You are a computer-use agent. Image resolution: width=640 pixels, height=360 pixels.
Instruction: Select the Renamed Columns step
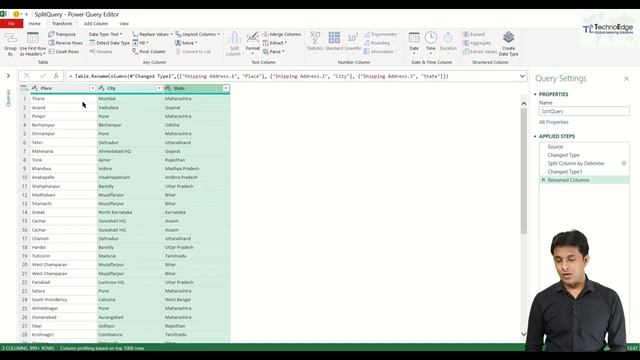[584, 180]
